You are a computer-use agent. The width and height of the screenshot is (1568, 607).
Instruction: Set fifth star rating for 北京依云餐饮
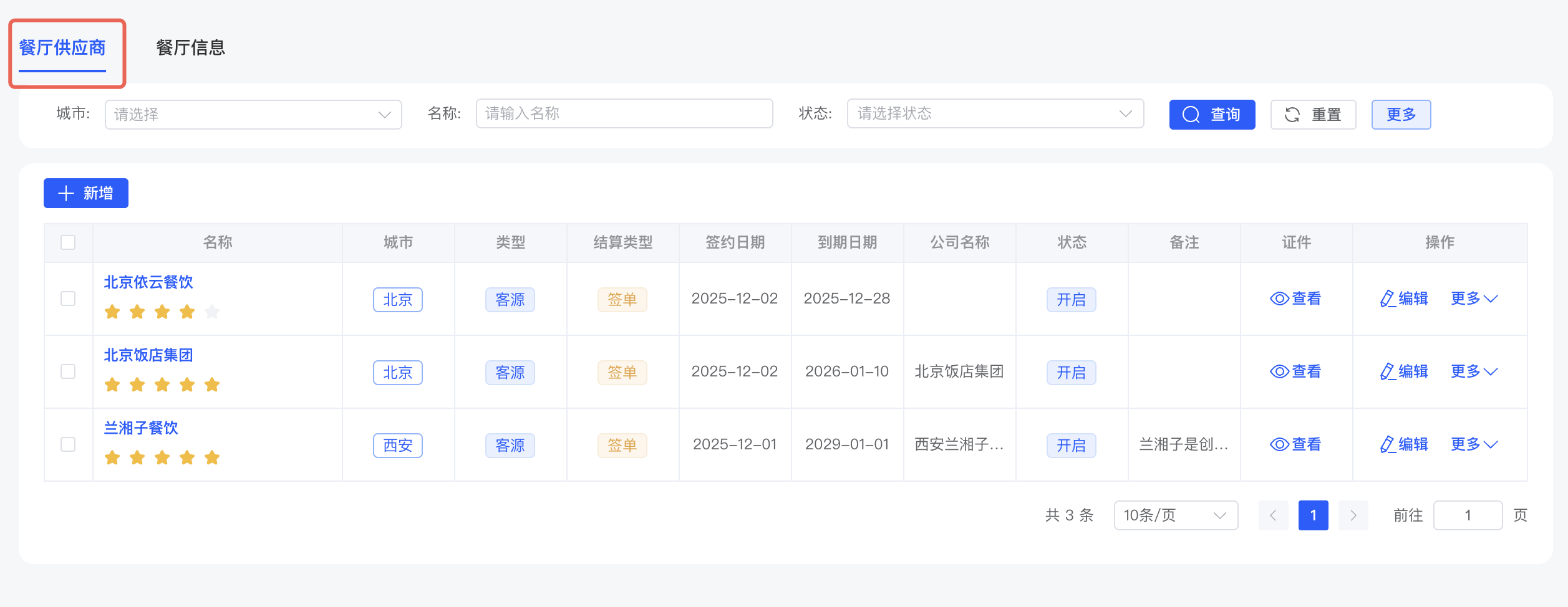pyautogui.click(x=212, y=312)
